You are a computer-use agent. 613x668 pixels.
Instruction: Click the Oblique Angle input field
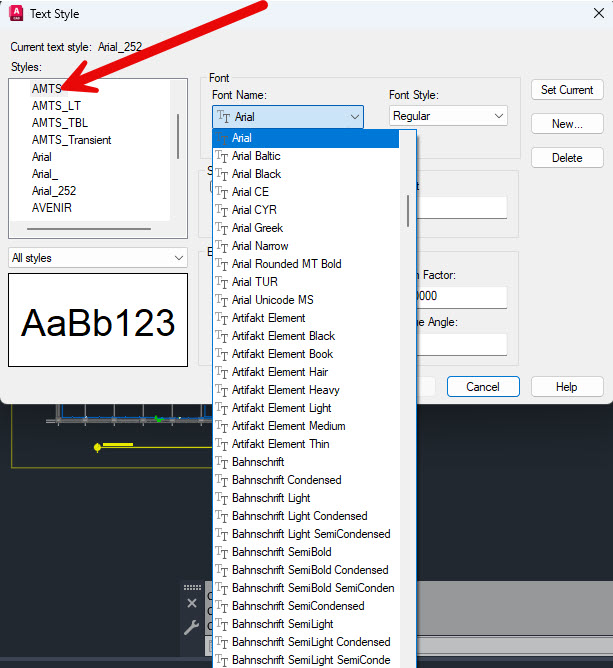click(462, 344)
